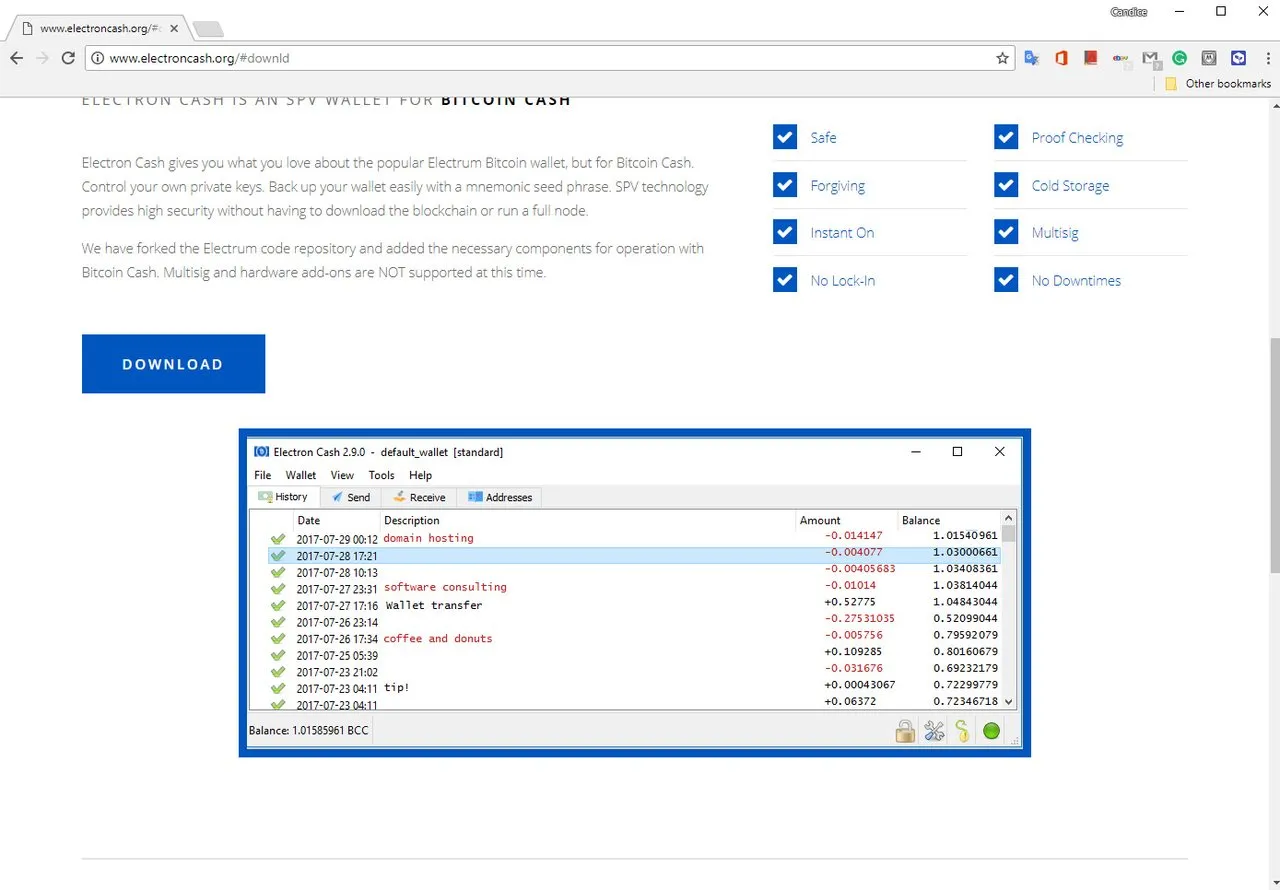Click the Forgiving checkmark box
Viewport: 1280px width, 890px height.
[x=785, y=185]
